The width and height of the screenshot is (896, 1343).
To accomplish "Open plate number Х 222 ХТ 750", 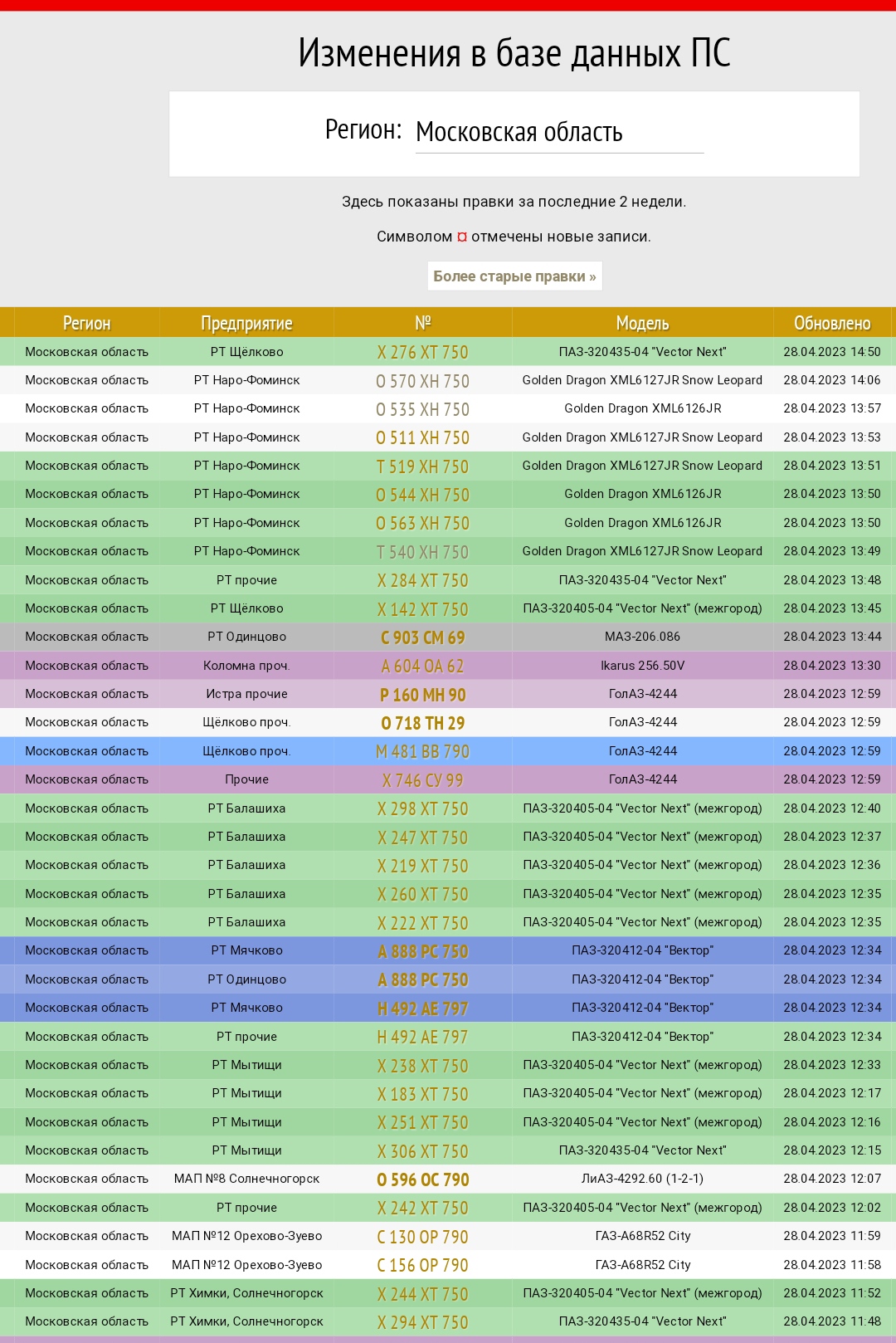I will (423, 923).
